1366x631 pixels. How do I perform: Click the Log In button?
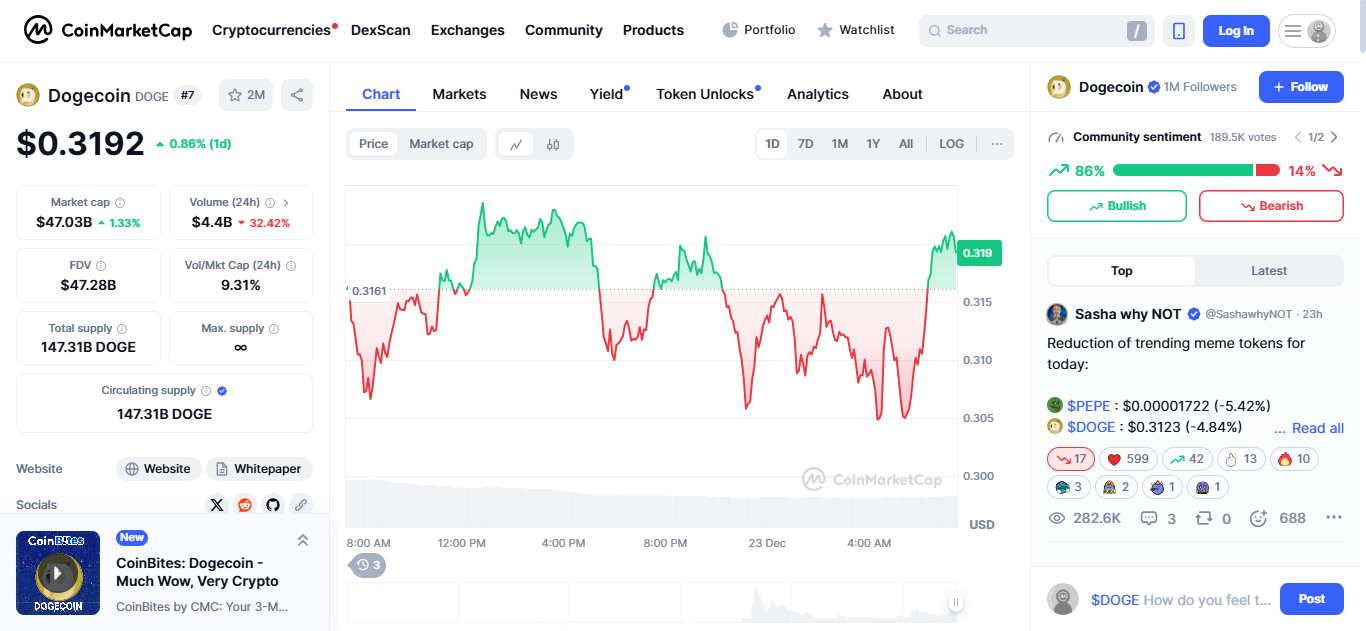coord(1236,31)
